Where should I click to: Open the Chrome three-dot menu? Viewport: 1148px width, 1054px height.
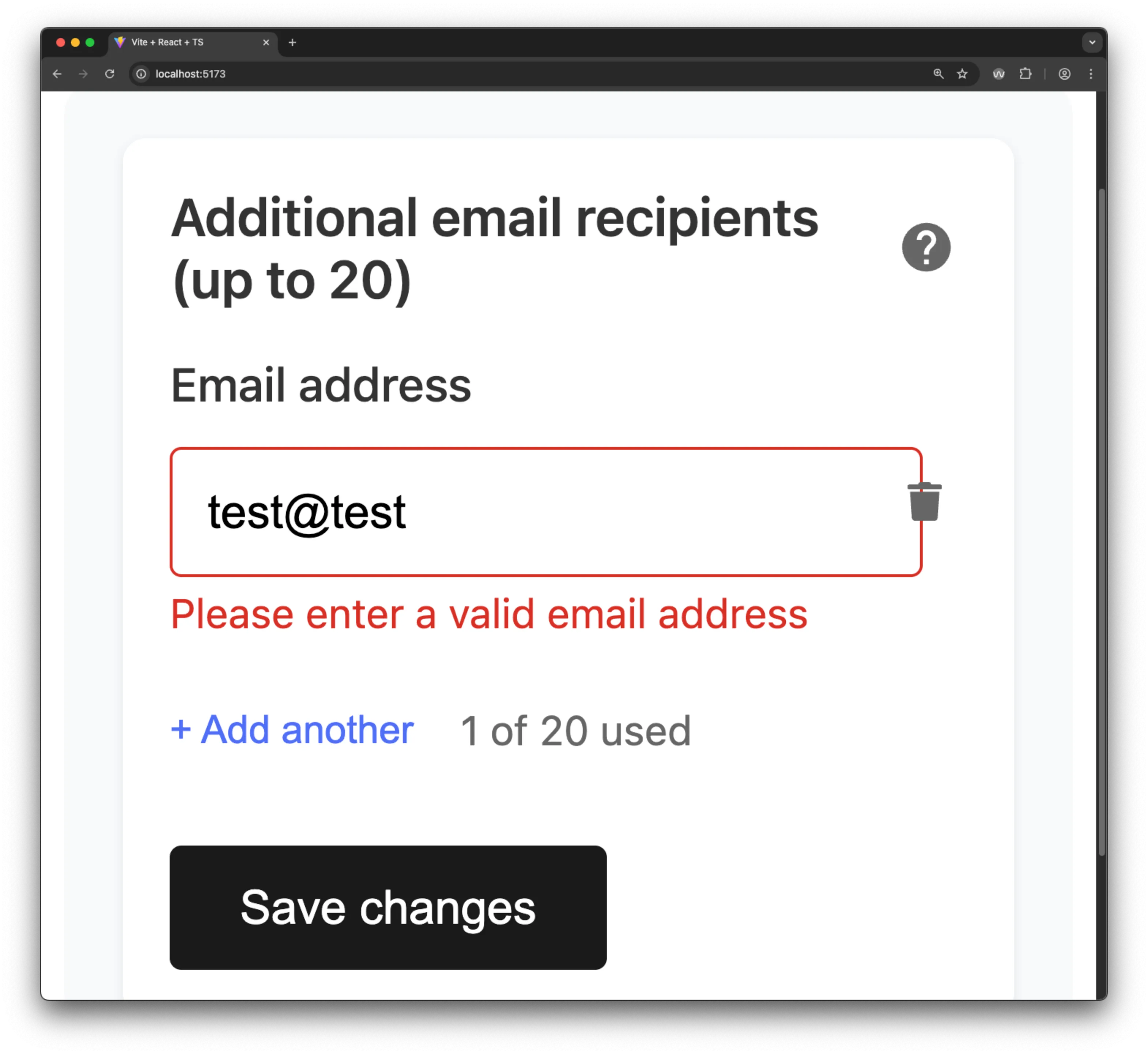[1090, 74]
